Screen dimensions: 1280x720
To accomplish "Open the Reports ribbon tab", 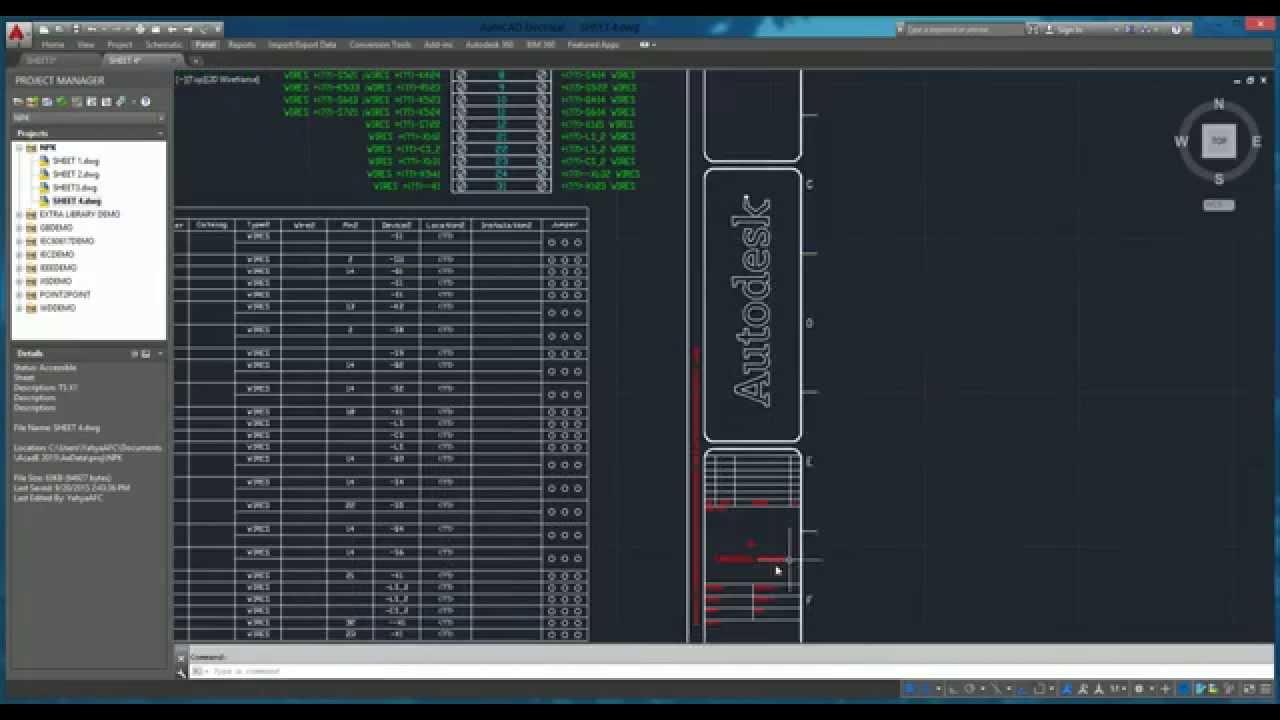I will 242,45.
